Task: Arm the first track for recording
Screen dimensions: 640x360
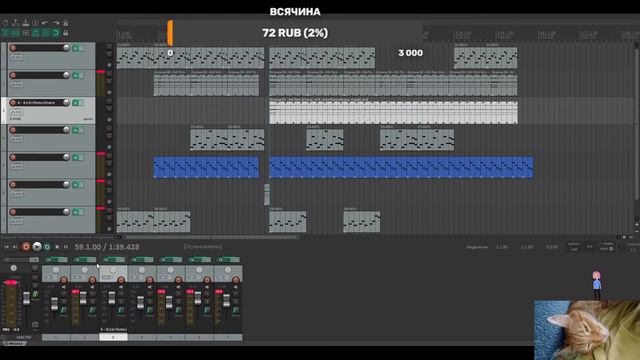Action: click(x=13, y=48)
